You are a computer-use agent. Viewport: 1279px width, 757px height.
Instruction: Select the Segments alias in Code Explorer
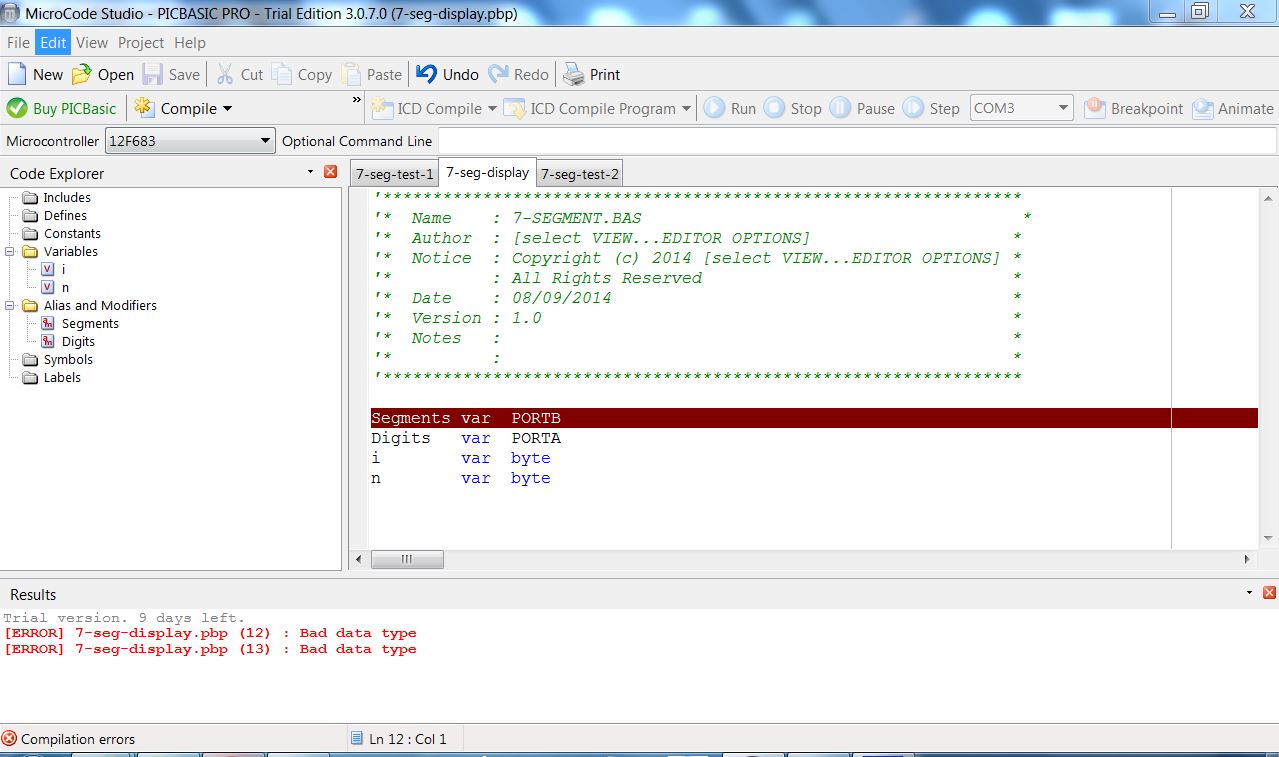(89, 324)
